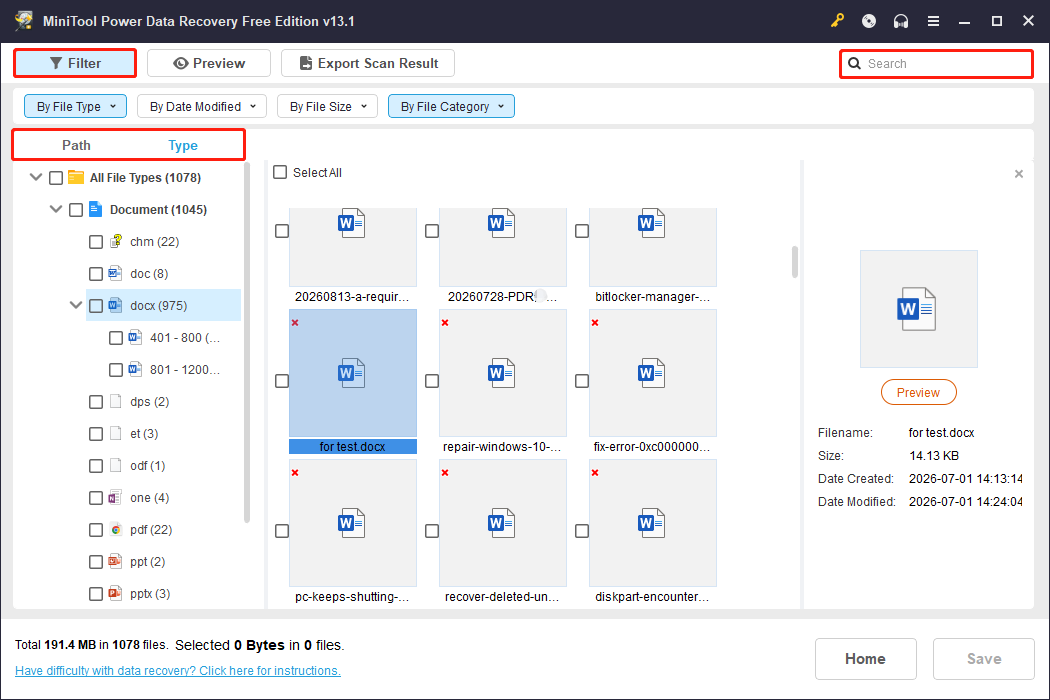Viewport: 1050px width, 700px height.
Task: Click the dps file type icon
Action: click(115, 401)
